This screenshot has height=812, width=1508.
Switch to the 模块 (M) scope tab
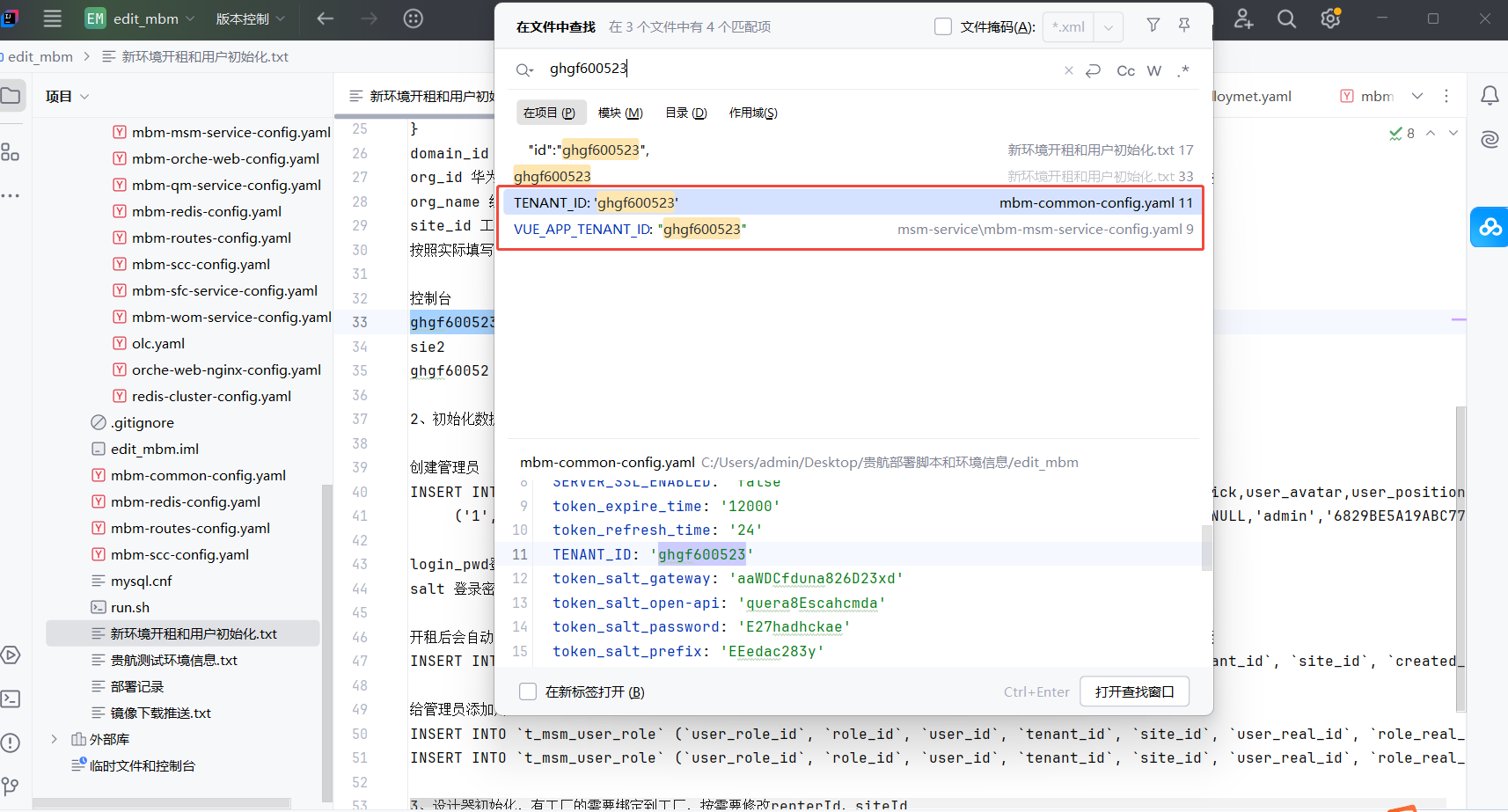click(620, 113)
